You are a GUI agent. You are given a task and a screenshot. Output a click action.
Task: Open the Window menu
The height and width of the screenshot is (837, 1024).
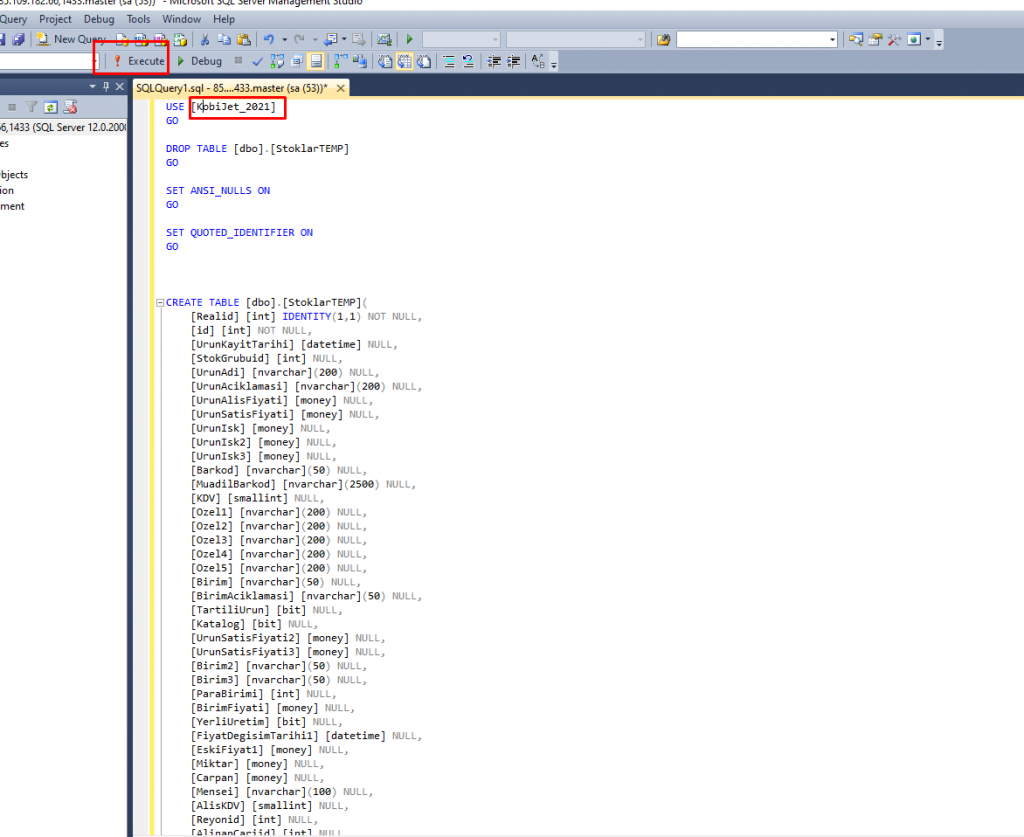[x=182, y=19]
